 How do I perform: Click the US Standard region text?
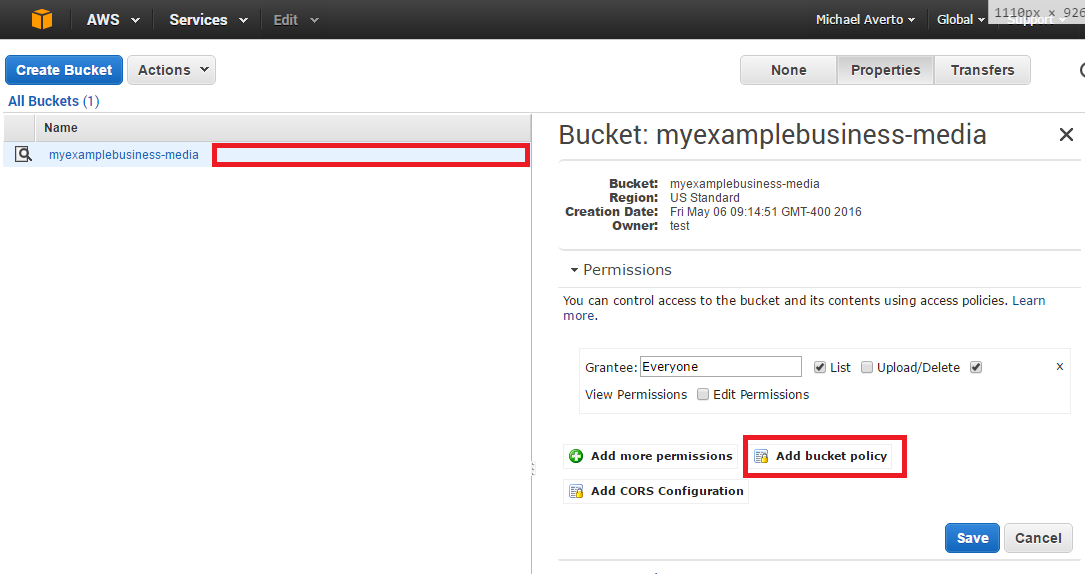point(704,198)
